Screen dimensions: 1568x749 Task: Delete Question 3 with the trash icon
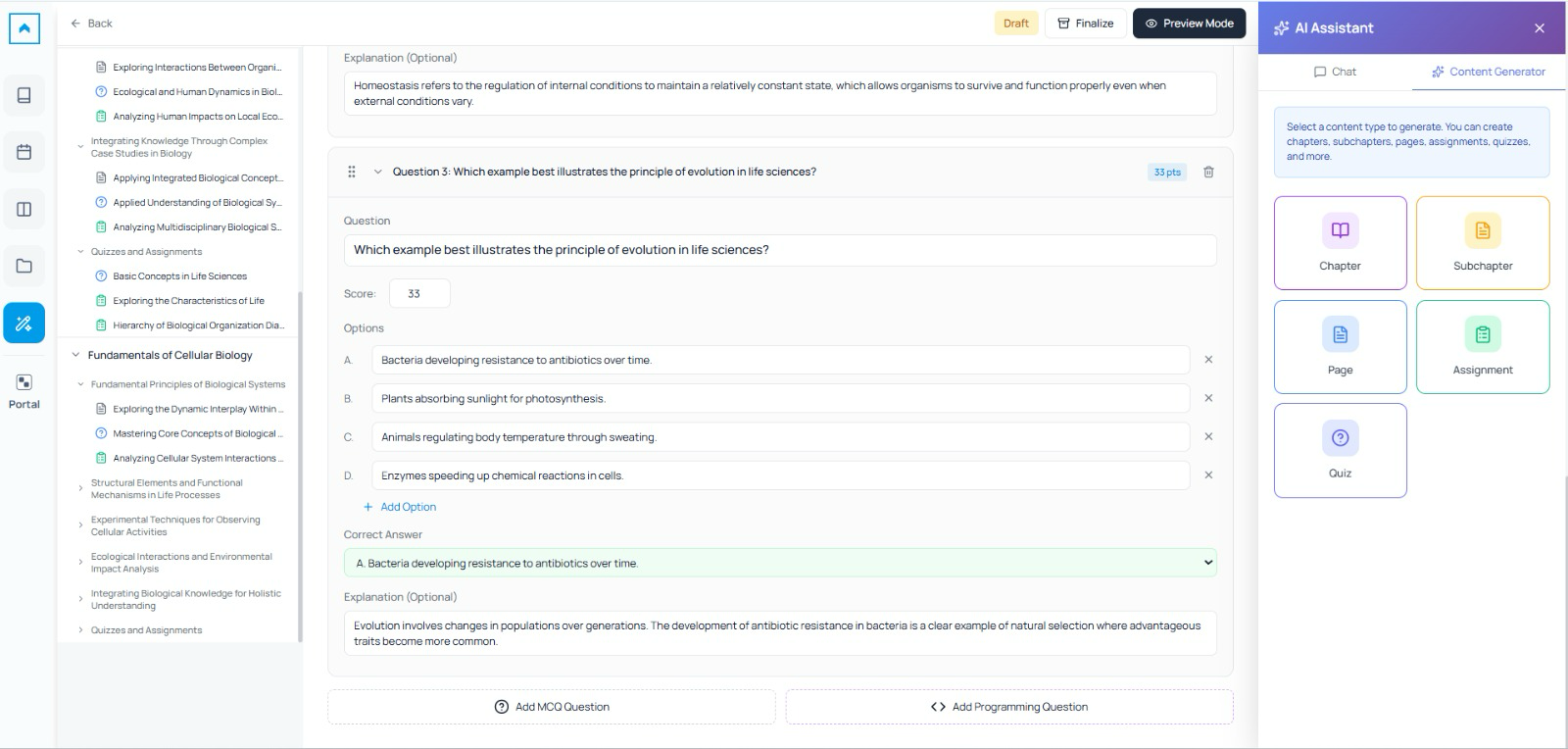pos(1208,173)
